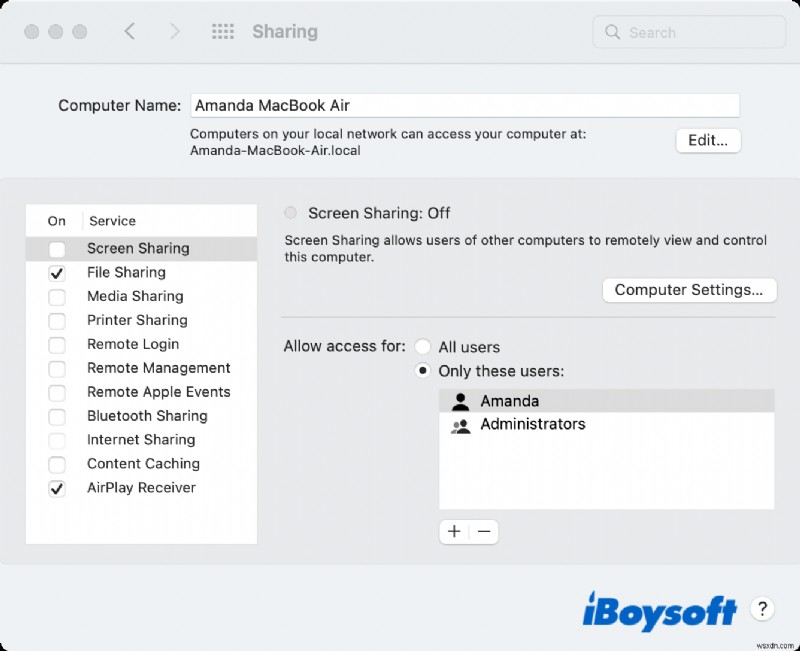Click inside the Computer Name field

[x=465, y=105]
